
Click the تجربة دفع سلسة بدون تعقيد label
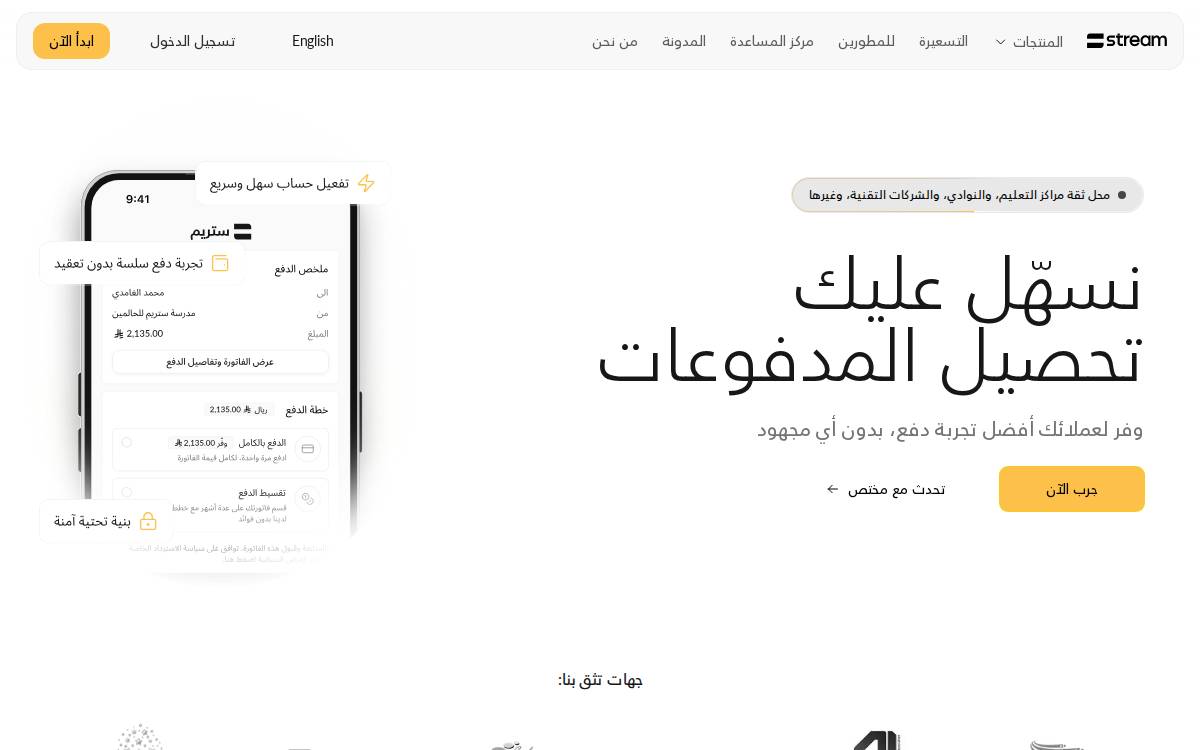click(128, 263)
